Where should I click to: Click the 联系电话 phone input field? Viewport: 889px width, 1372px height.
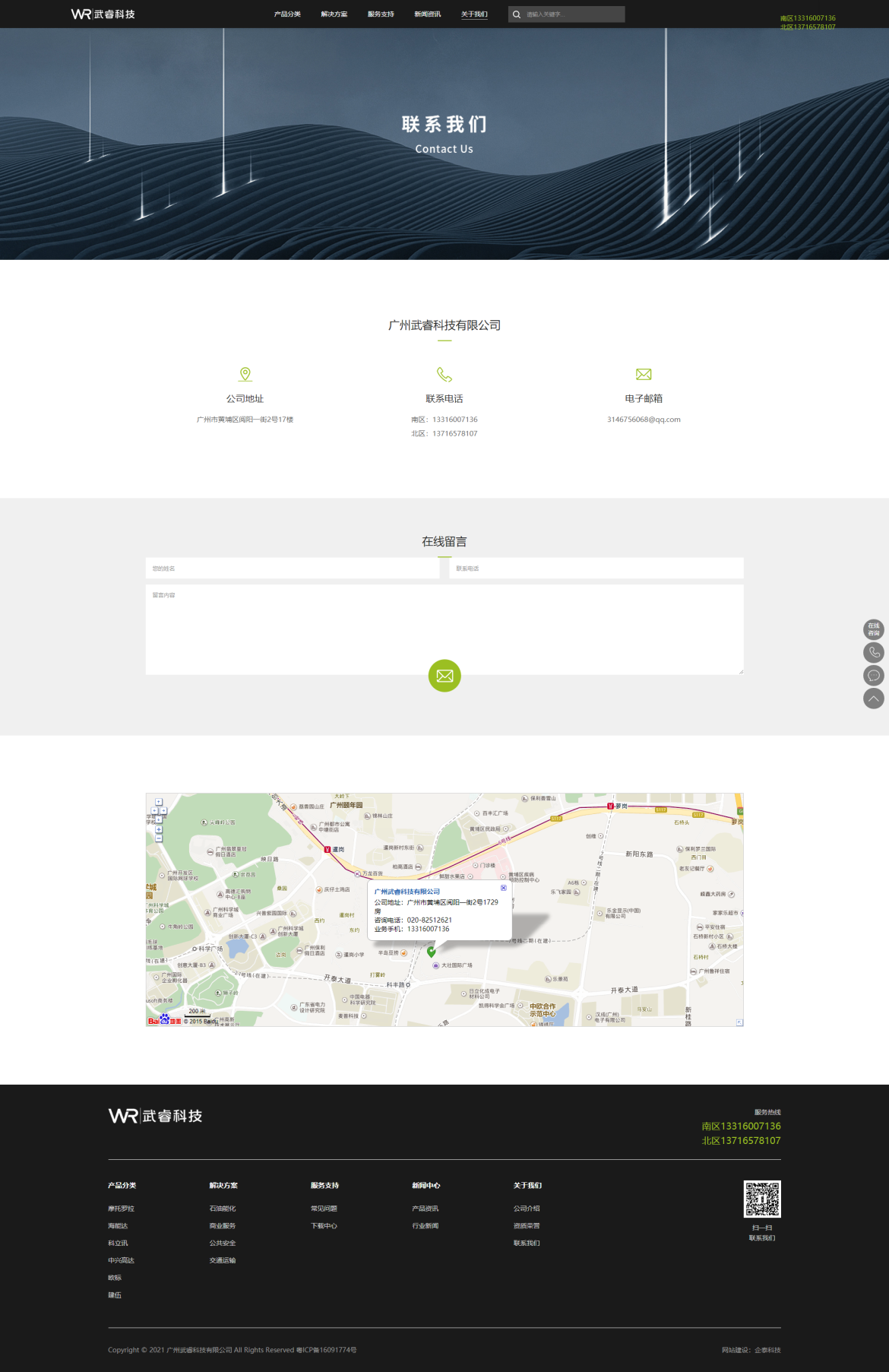click(596, 569)
